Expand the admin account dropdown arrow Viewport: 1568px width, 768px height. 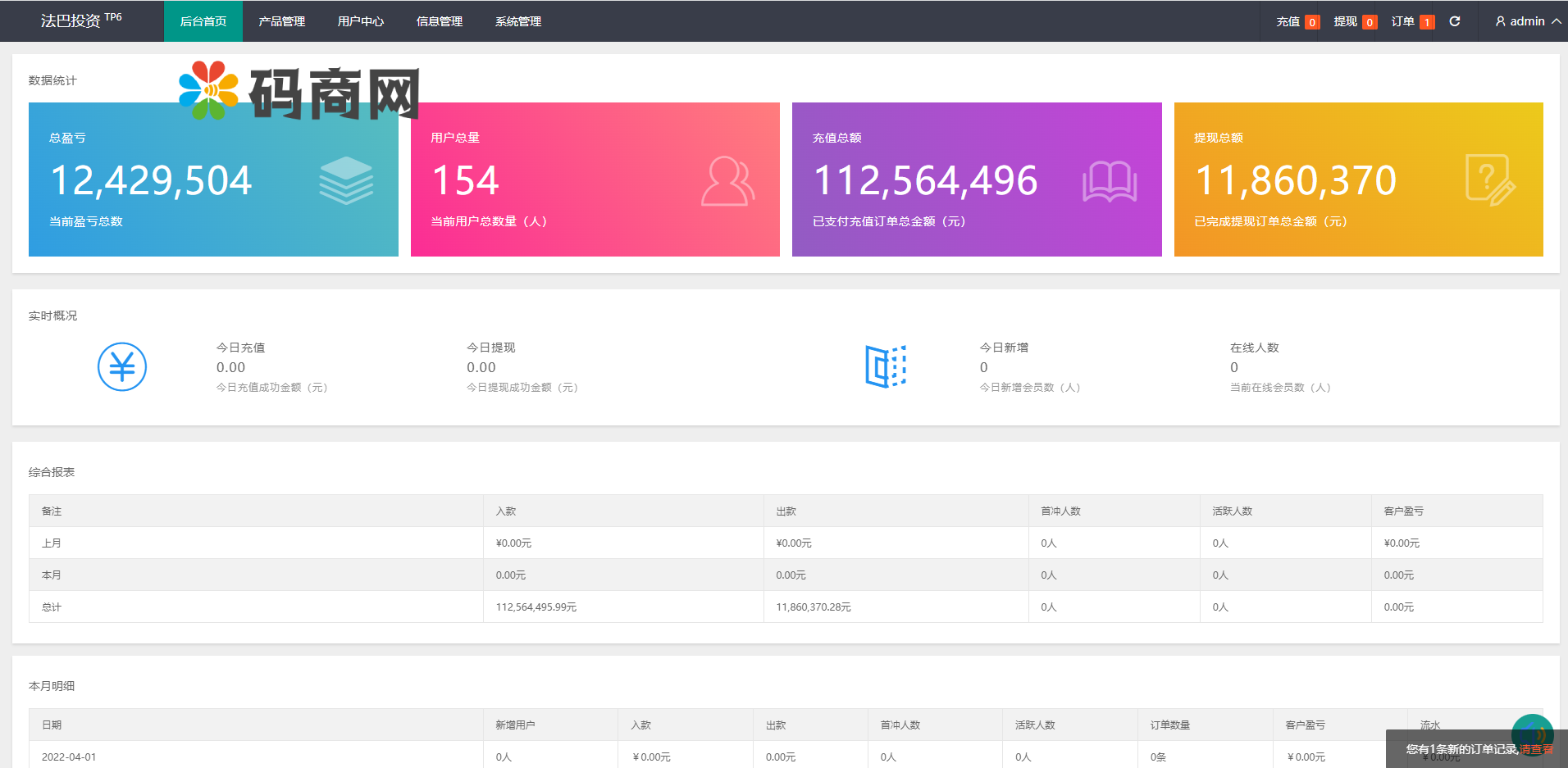pyautogui.click(x=1556, y=21)
